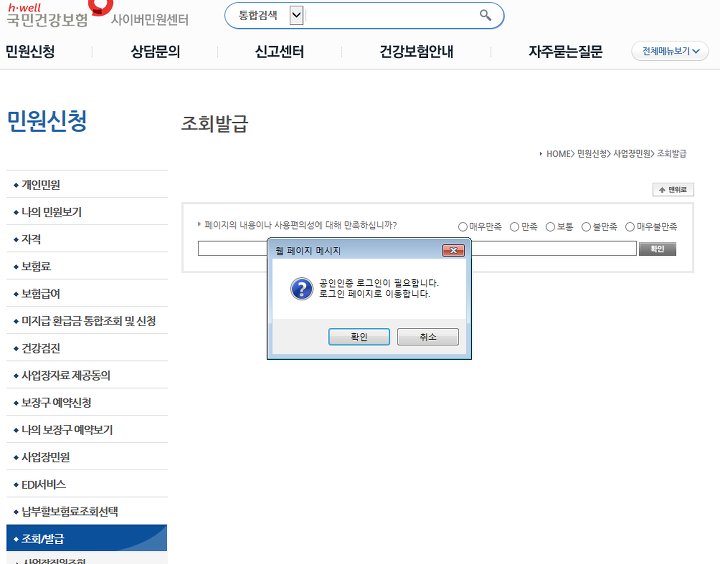The width and height of the screenshot is (720, 564).
Task: Click 민원신청 in the breadcrumb
Action: (x=592, y=154)
